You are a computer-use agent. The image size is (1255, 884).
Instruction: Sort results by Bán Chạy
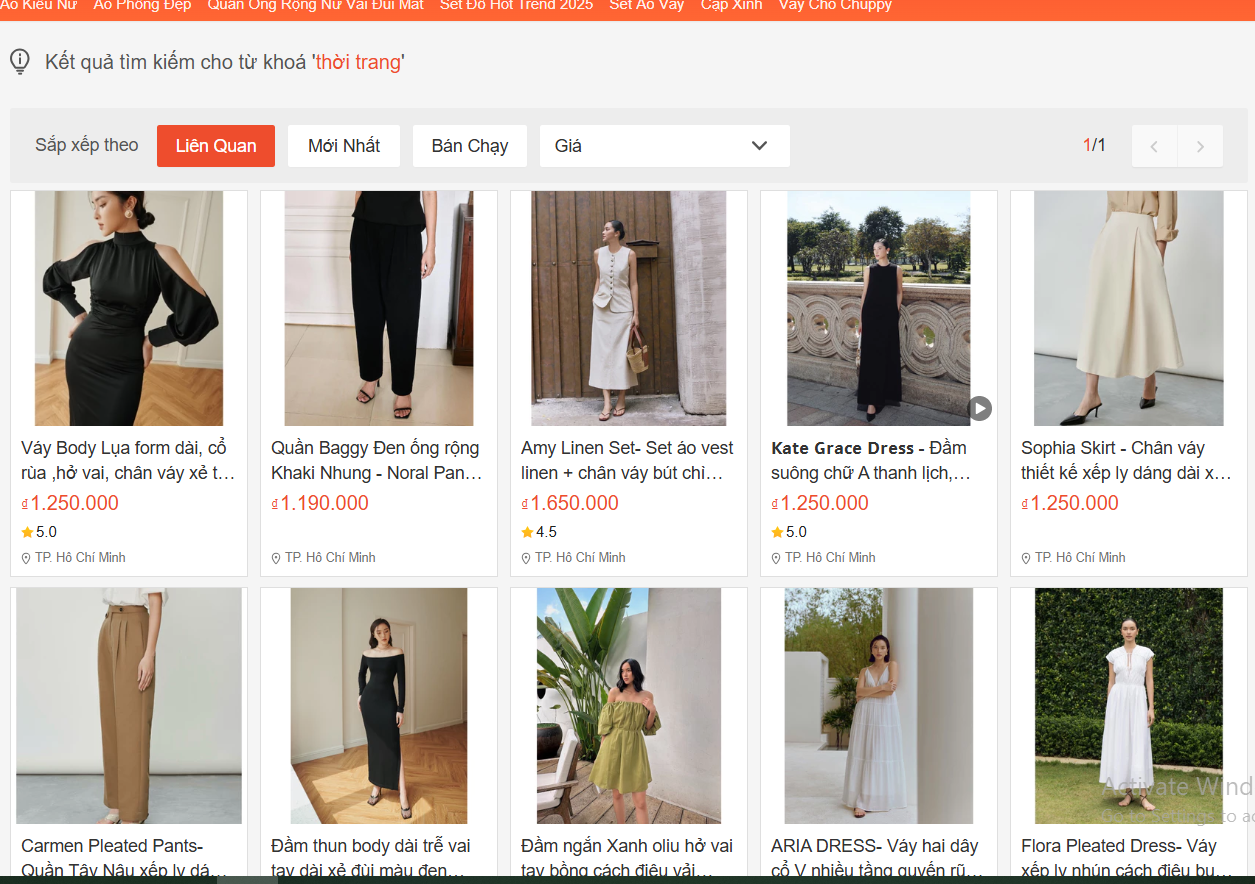pyautogui.click(x=469, y=146)
